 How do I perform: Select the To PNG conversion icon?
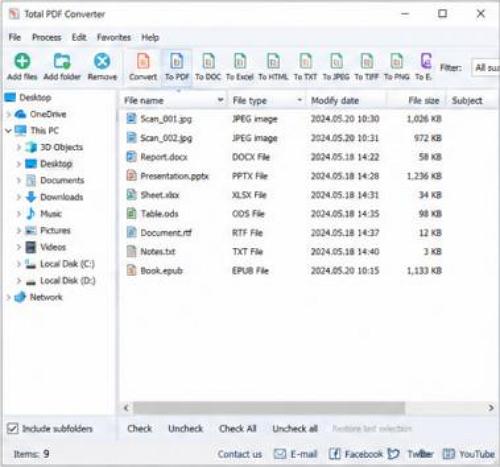point(397,61)
